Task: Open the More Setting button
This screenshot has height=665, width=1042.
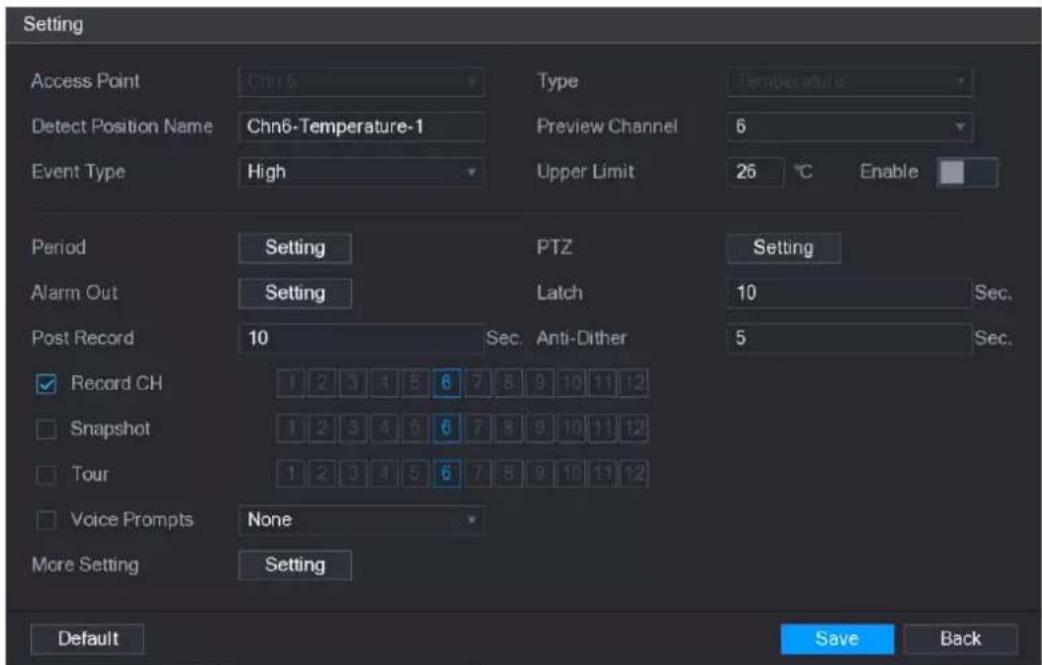Action: [294, 565]
